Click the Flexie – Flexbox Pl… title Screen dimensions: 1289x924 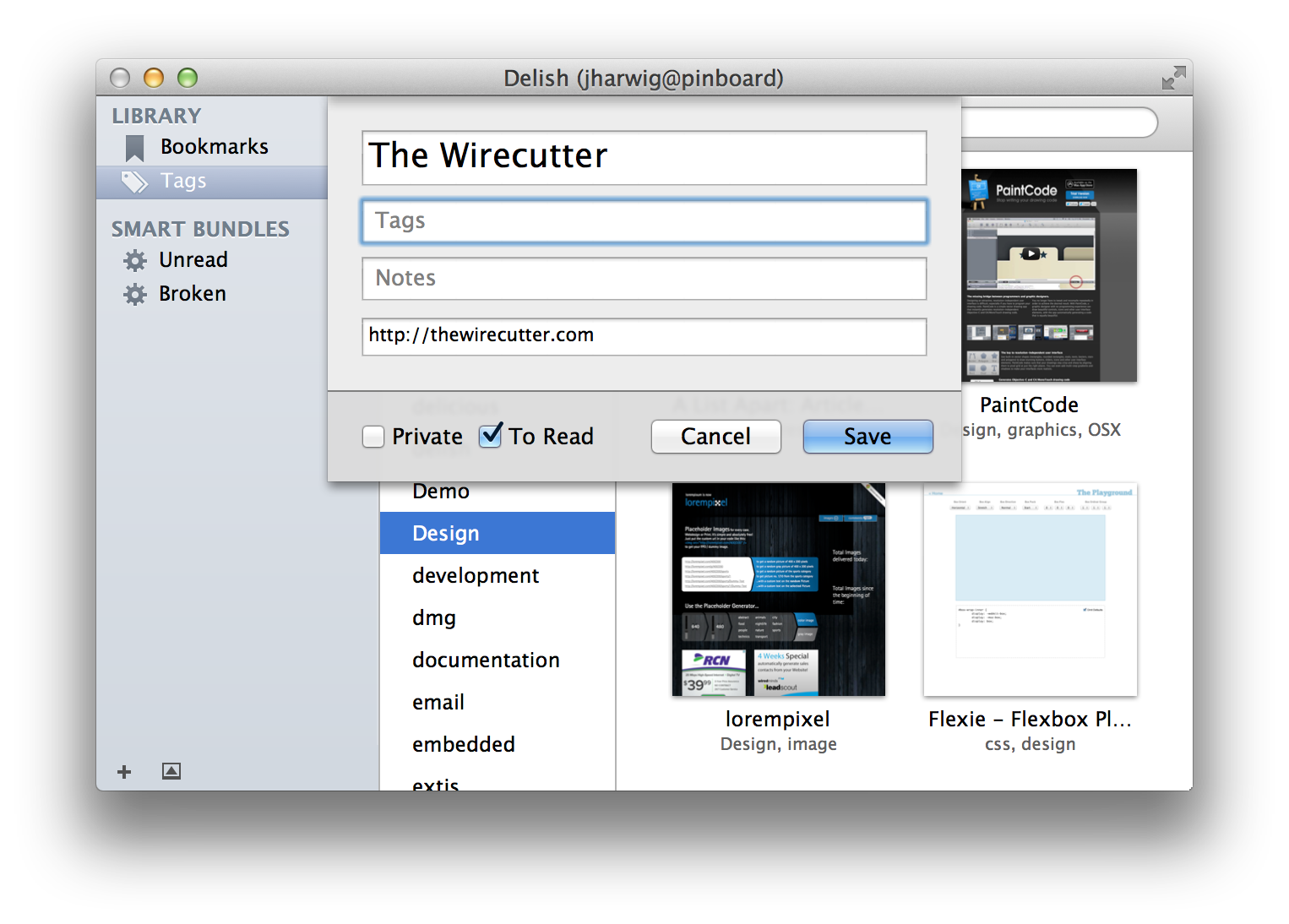1030,720
